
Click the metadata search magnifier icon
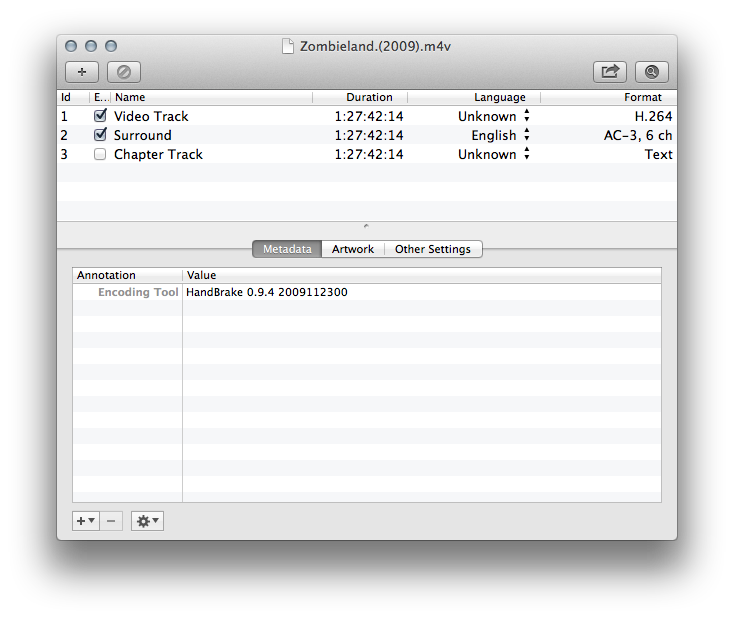click(x=652, y=72)
